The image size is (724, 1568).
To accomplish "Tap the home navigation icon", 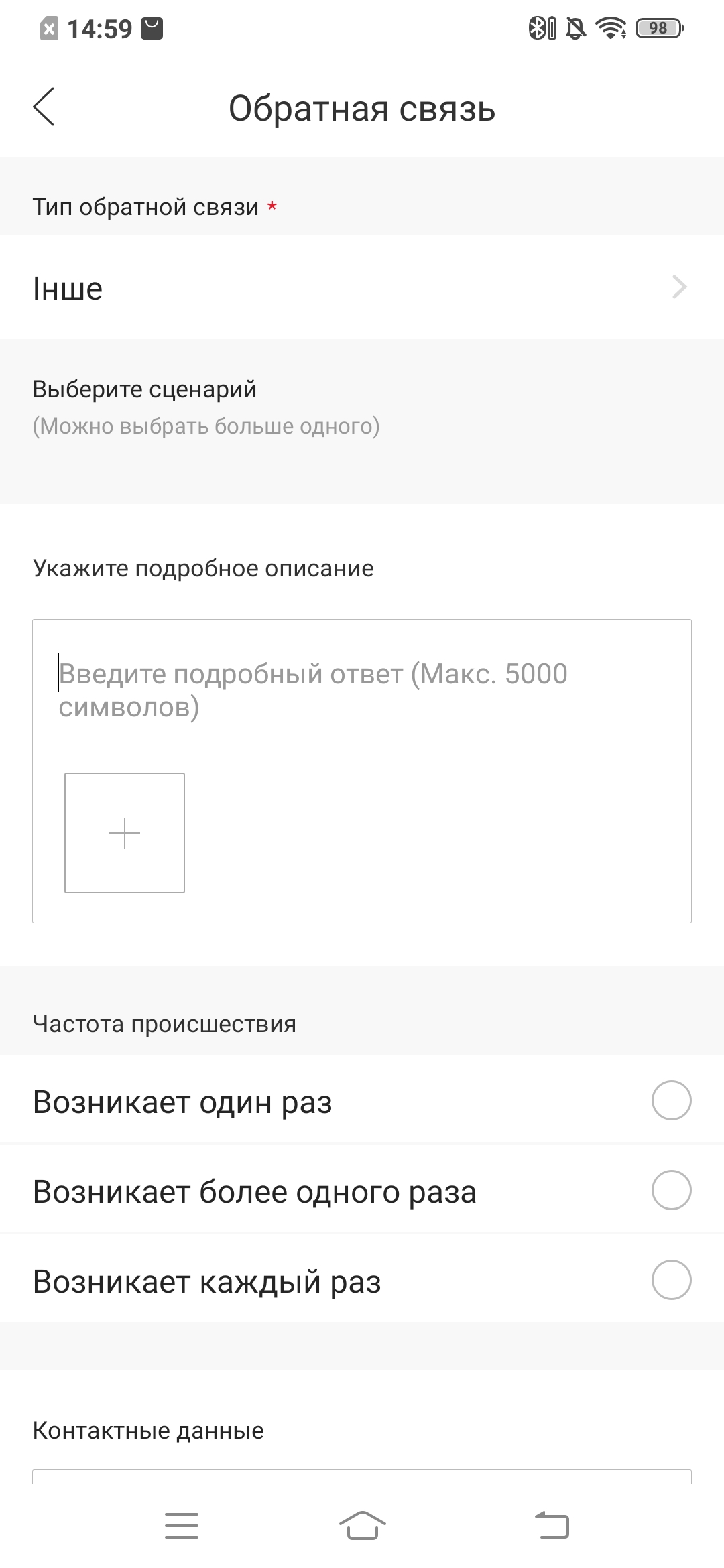I will click(x=362, y=1526).
